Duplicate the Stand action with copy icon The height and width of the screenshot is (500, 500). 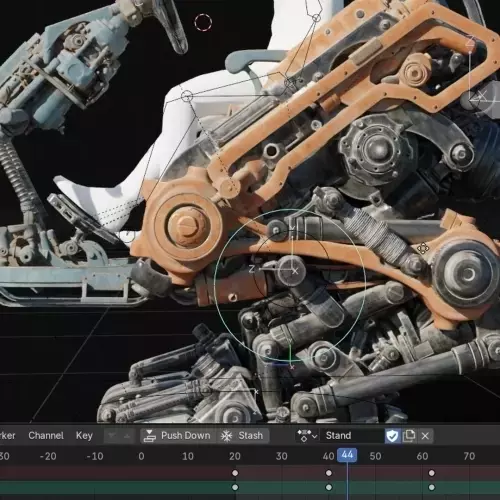[409, 436]
